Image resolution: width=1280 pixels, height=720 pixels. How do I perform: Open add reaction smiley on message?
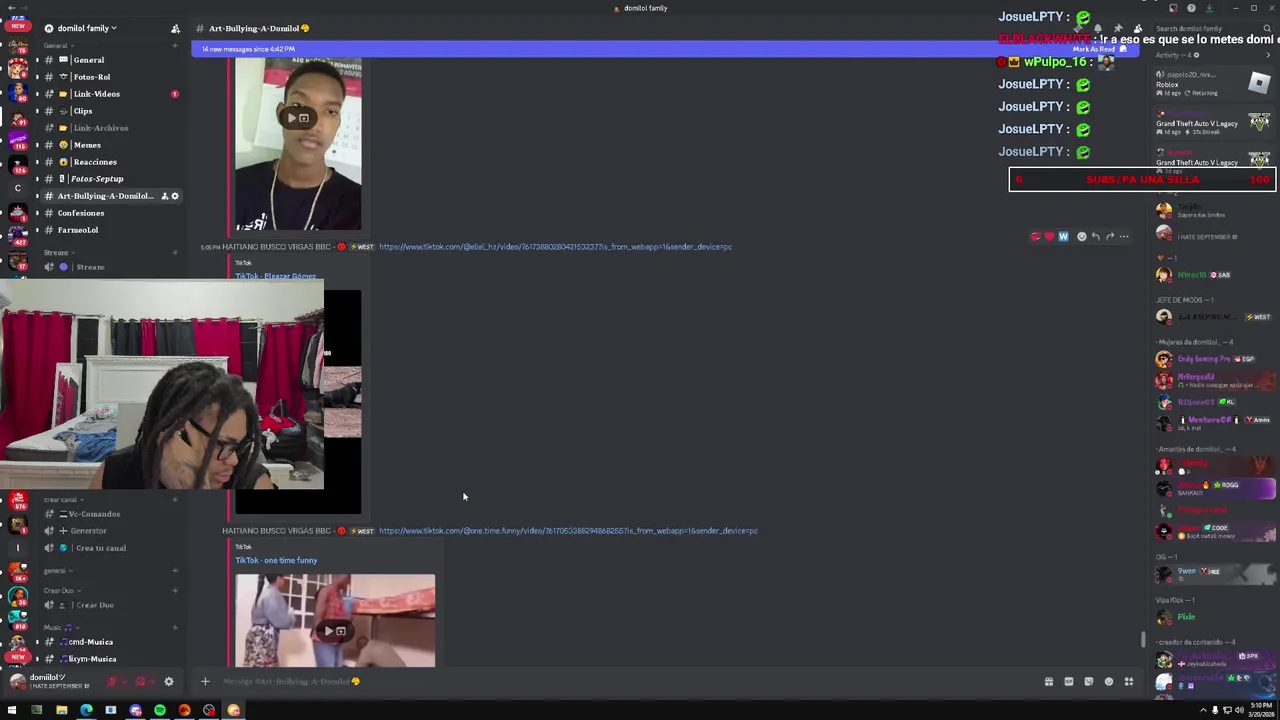point(1081,237)
